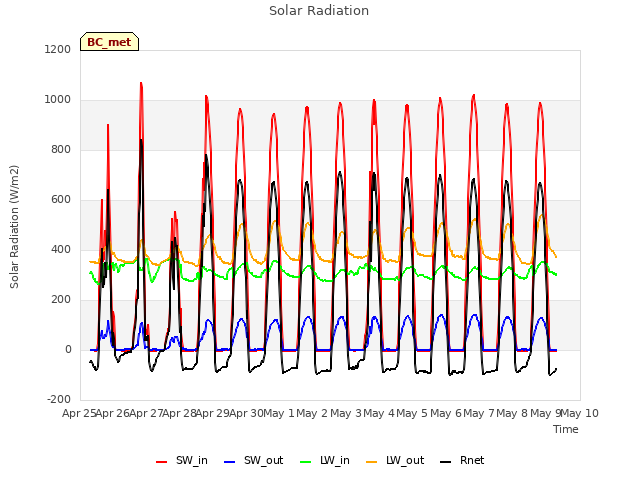
Task: Click the May 7 x-axis tick label
Action: [479, 413]
